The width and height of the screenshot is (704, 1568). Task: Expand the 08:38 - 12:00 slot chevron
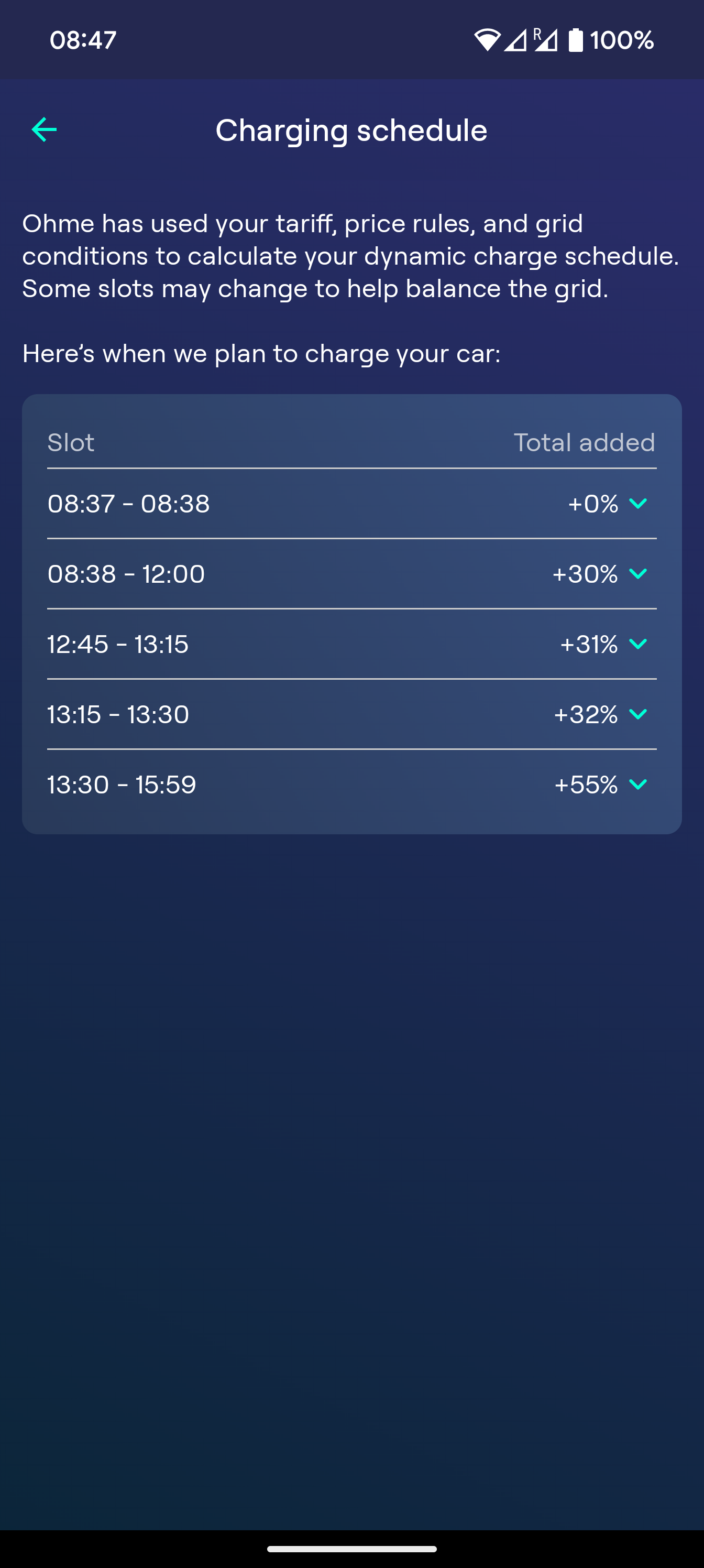pyautogui.click(x=637, y=573)
